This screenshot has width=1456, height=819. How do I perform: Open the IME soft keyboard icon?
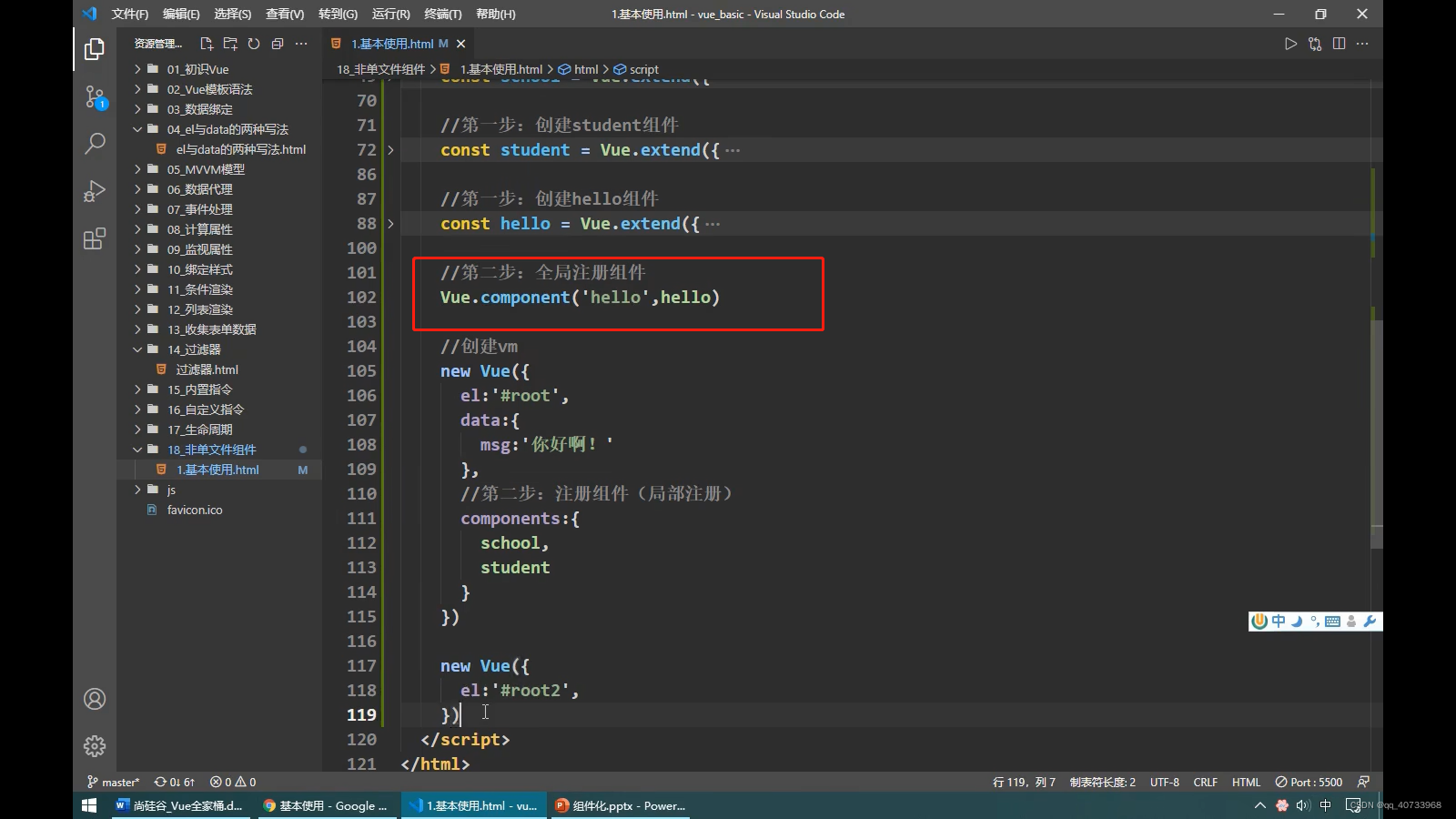1333,621
